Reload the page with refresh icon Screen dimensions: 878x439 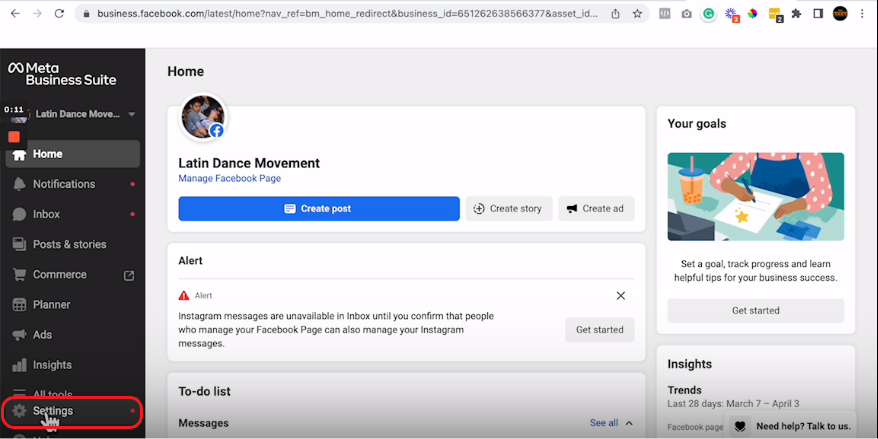click(59, 13)
